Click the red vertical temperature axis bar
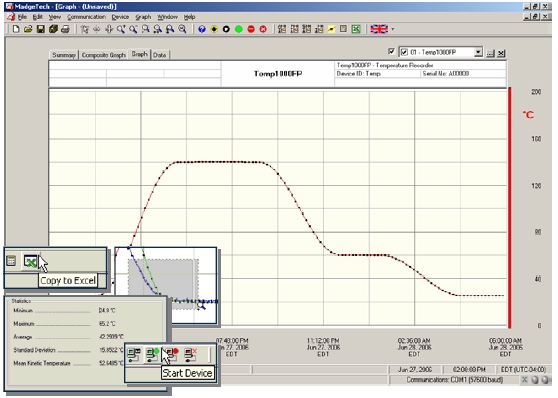Image resolution: width=558 pixels, height=398 pixels. click(510, 208)
